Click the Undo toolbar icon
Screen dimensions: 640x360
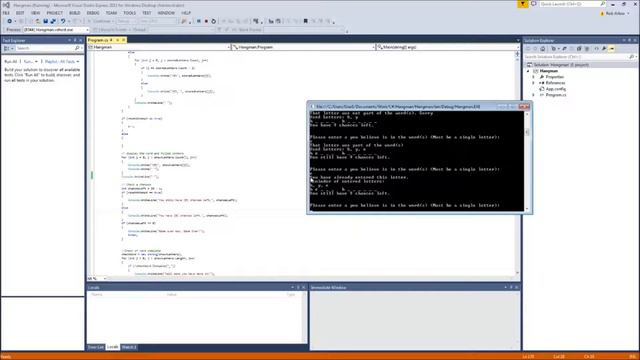pyautogui.click(x=63, y=21)
